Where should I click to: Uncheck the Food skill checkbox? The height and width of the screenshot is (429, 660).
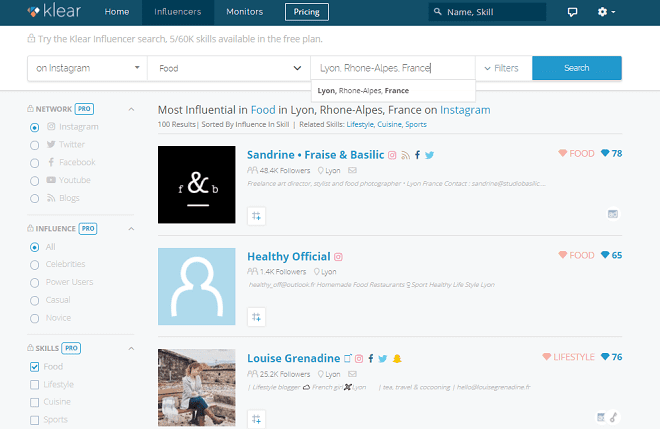35,367
